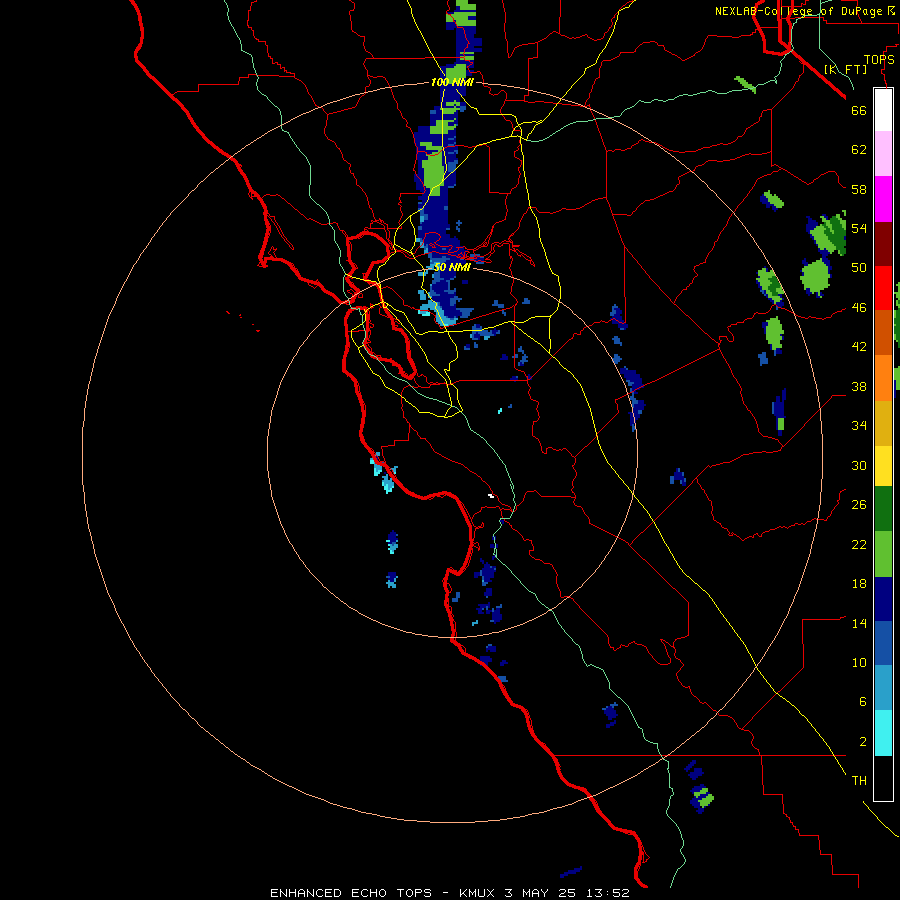Click the 100 NMI range ring label
900x900 pixels.
(x=452, y=83)
